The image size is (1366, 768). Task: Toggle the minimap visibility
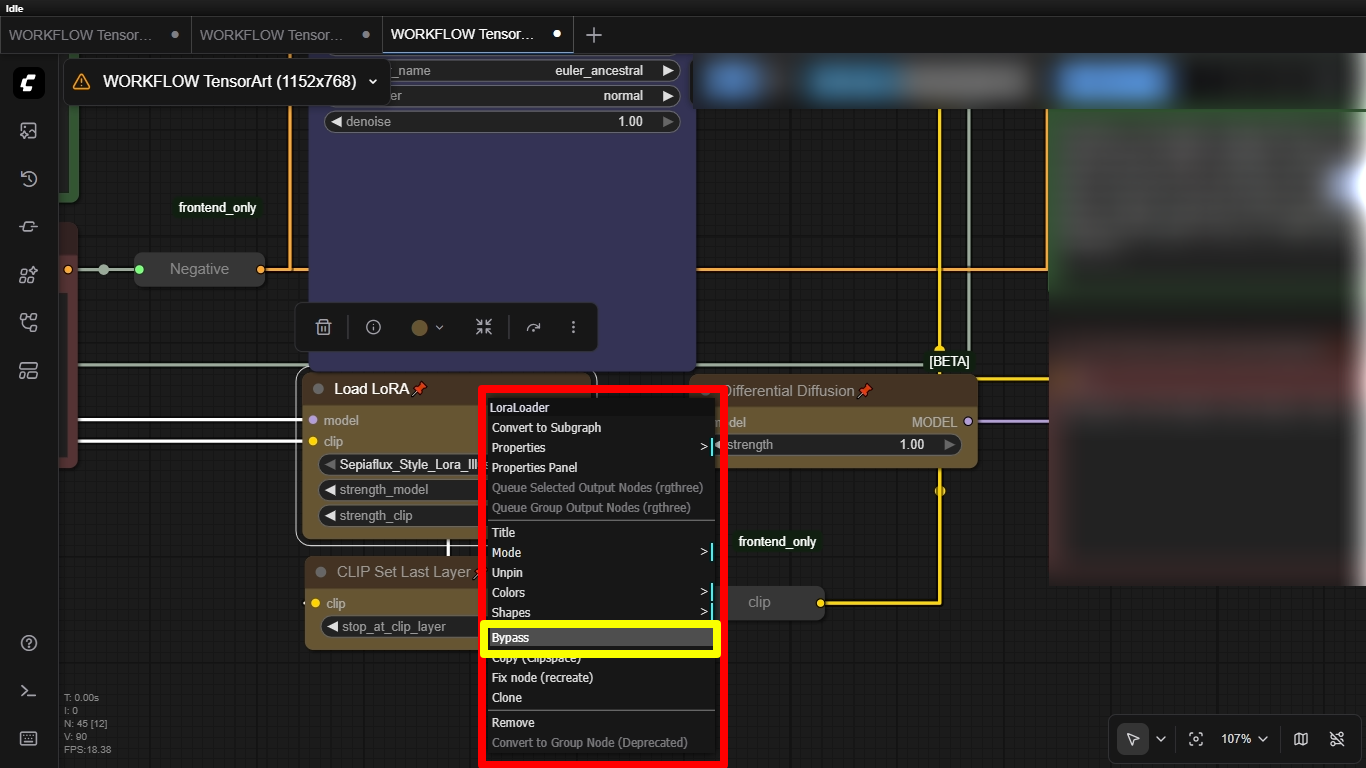pyautogui.click(x=1301, y=738)
